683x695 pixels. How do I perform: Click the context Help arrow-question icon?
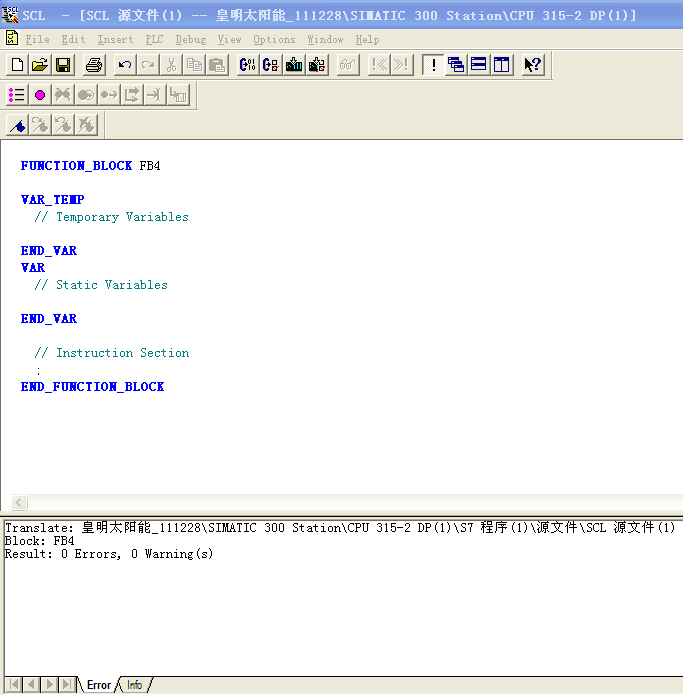click(533, 65)
